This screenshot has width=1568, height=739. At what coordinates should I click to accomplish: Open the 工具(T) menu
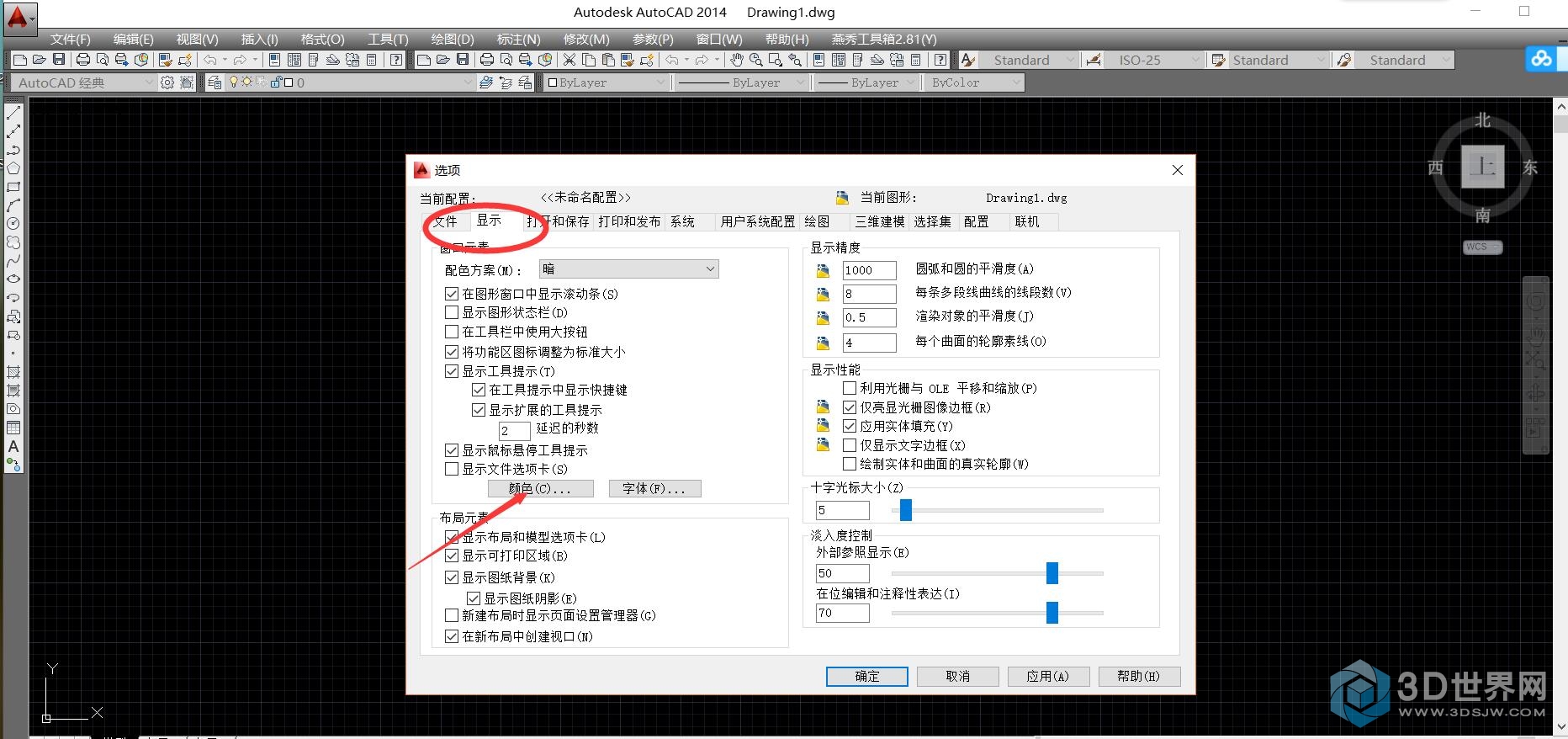point(388,39)
